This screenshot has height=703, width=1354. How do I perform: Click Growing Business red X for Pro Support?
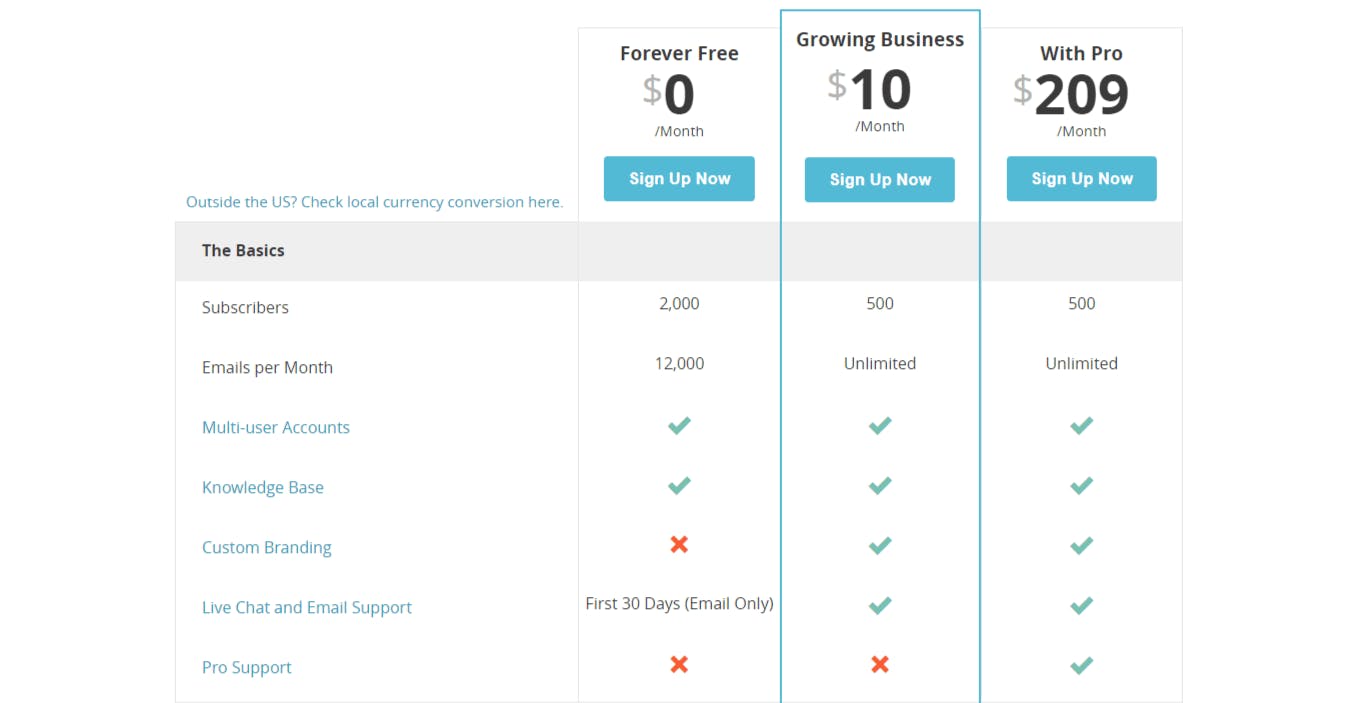click(880, 665)
